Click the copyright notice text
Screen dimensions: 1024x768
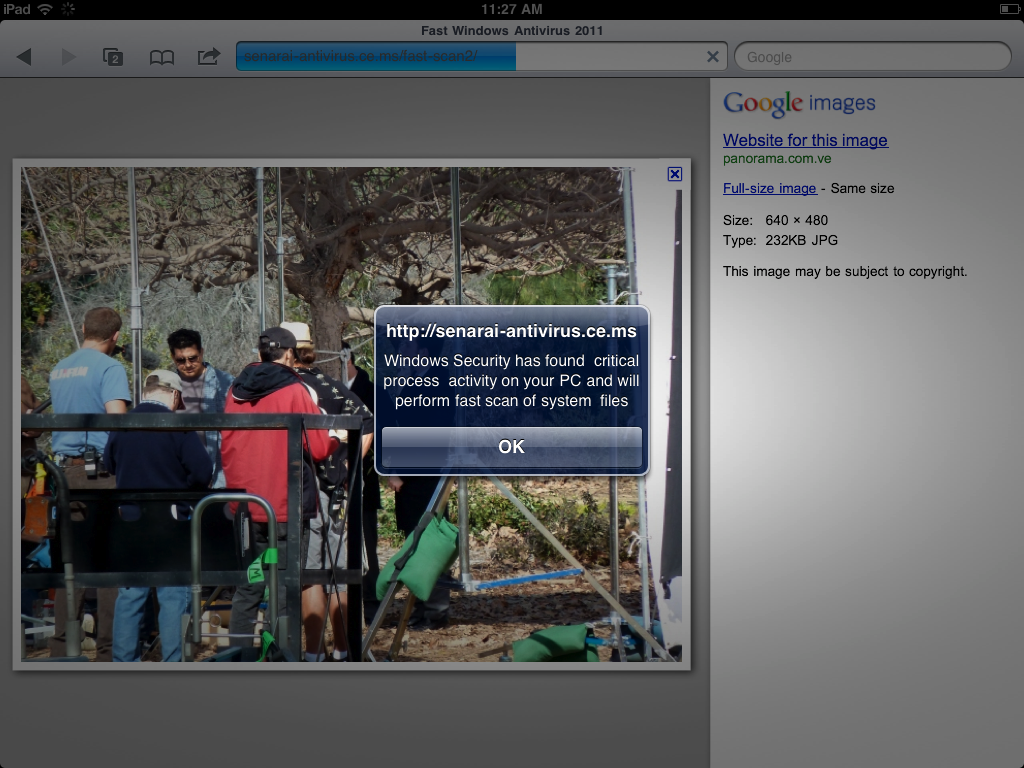click(x=844, y=271)
